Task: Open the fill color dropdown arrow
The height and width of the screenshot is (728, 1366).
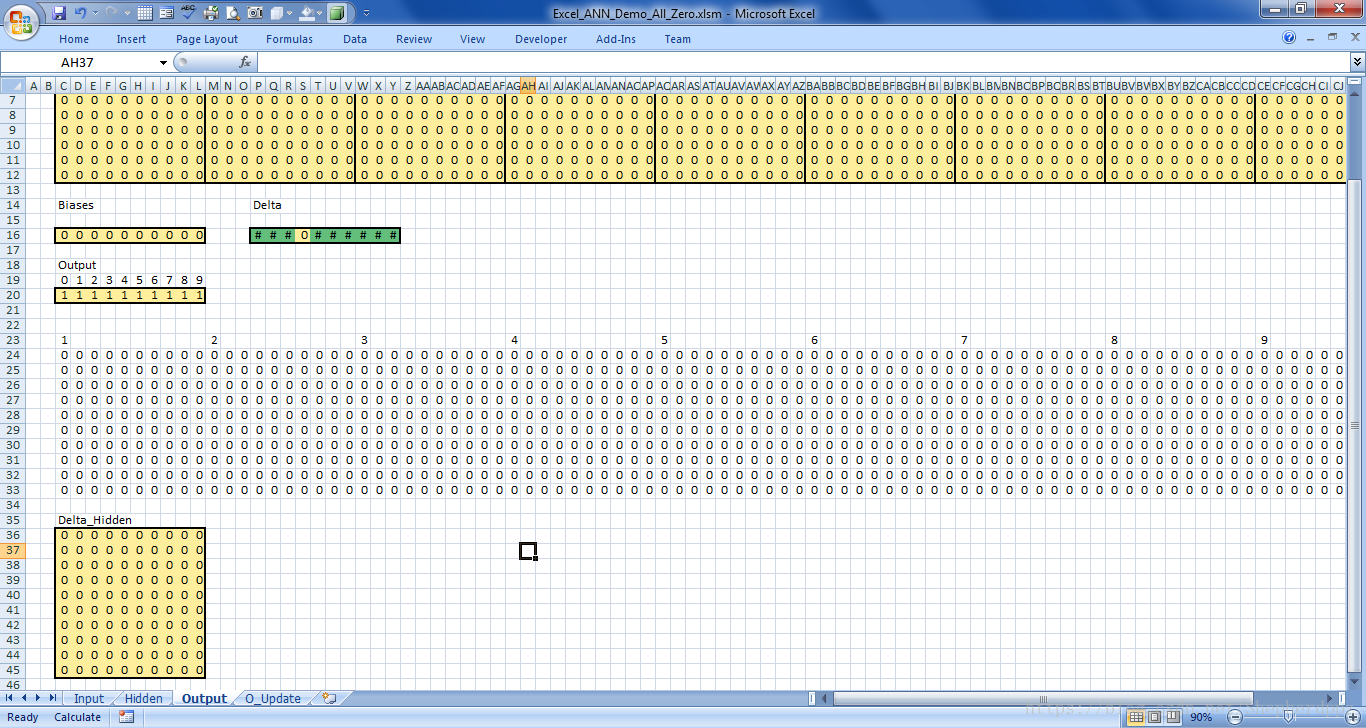Action: click(x=321, y=13)
